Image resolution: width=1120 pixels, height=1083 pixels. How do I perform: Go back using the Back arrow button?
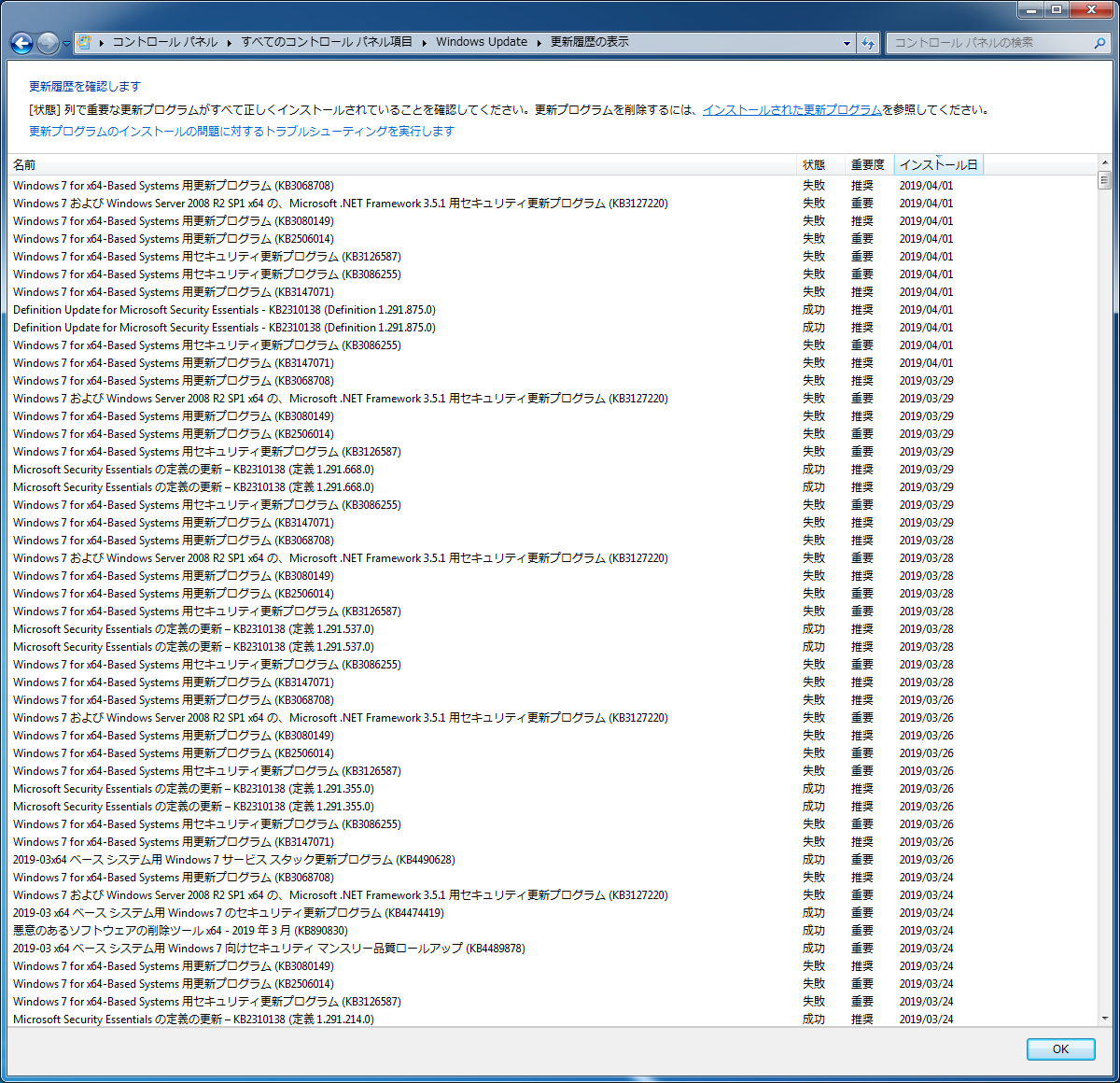21,43
